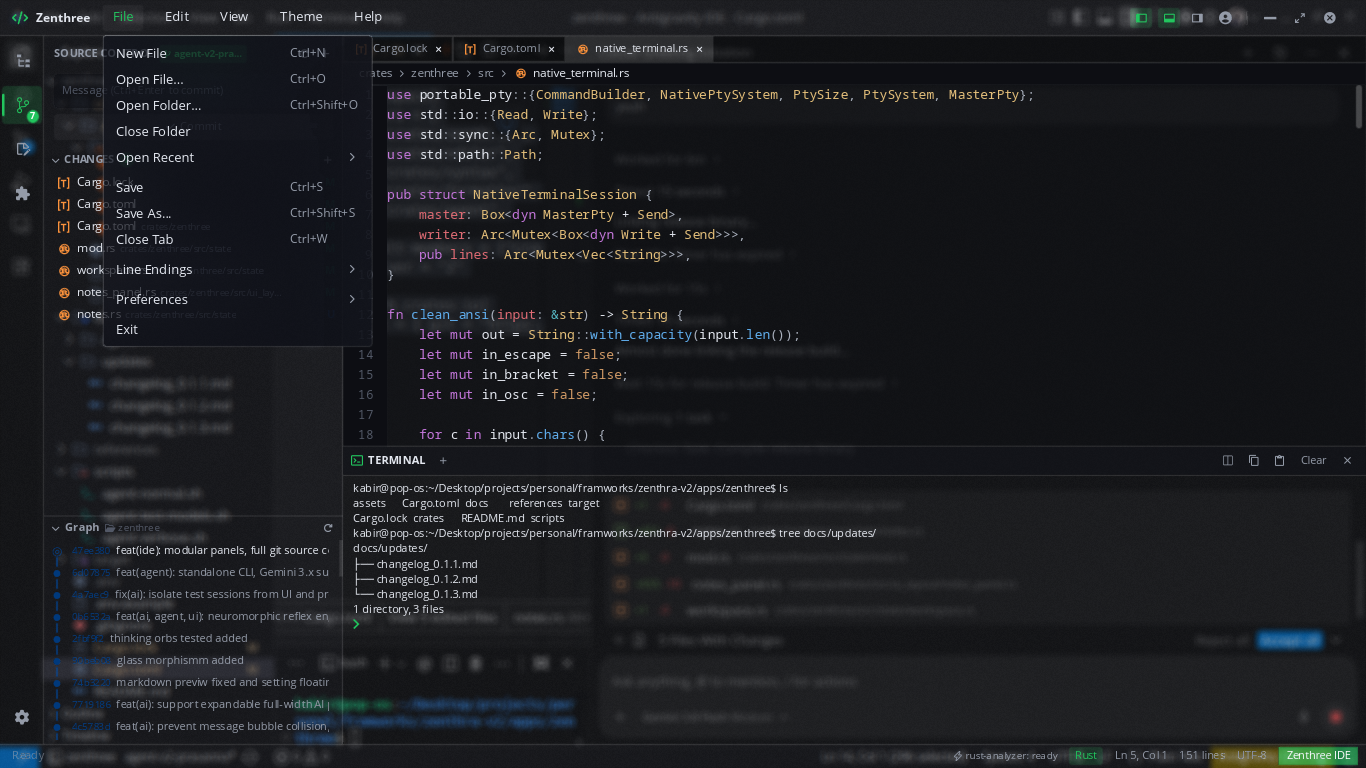This screenshot has width=1366, height=768.
Task: Open Source Control view with 7 badge
Action: pyautogui.click(x=22, y=105)
